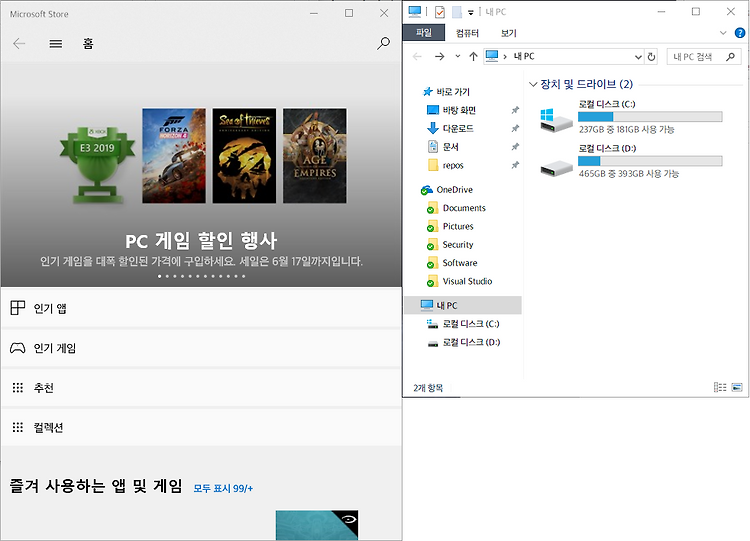This screenshot has height=541, width=750.
Task: Open the OneDrive Software folder
Action: pyautogui.click(x=460, y=263)
